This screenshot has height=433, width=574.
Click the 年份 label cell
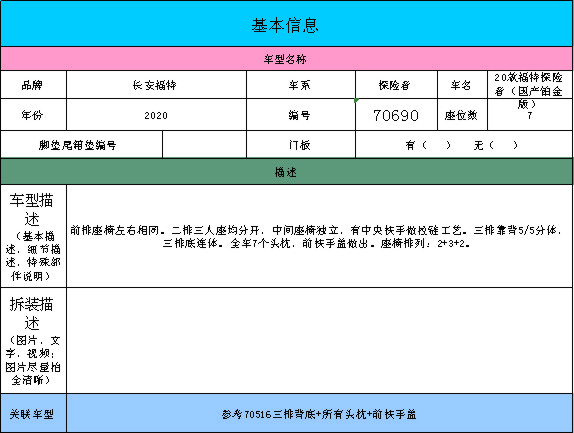pyautogui.click(x=33, y=115)
